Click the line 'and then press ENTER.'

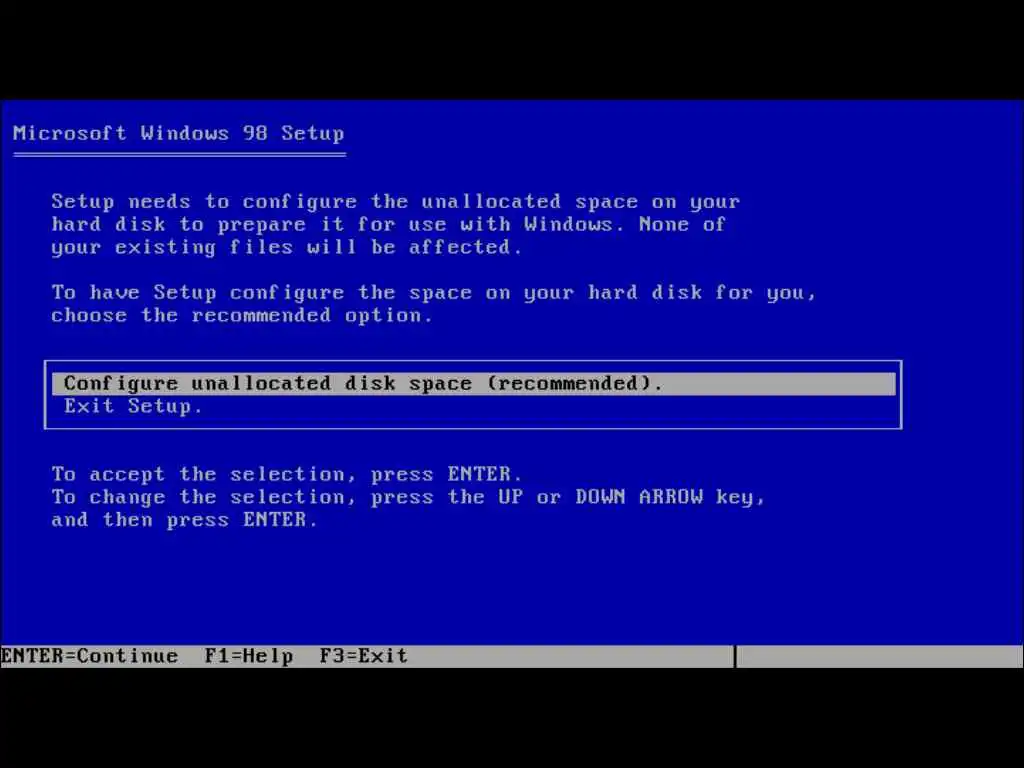[184, 520]
